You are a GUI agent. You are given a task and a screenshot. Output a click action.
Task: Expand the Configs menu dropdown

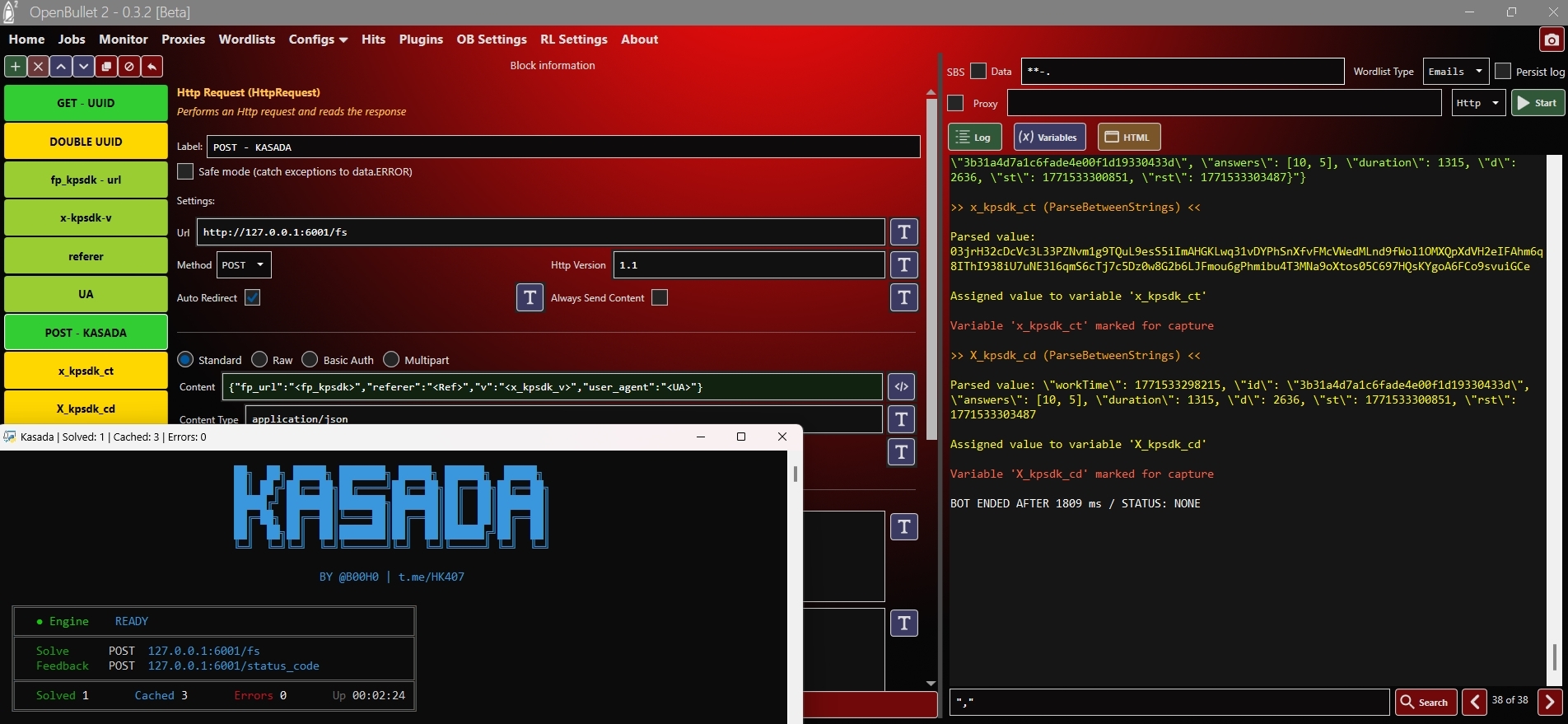[318, 40]
